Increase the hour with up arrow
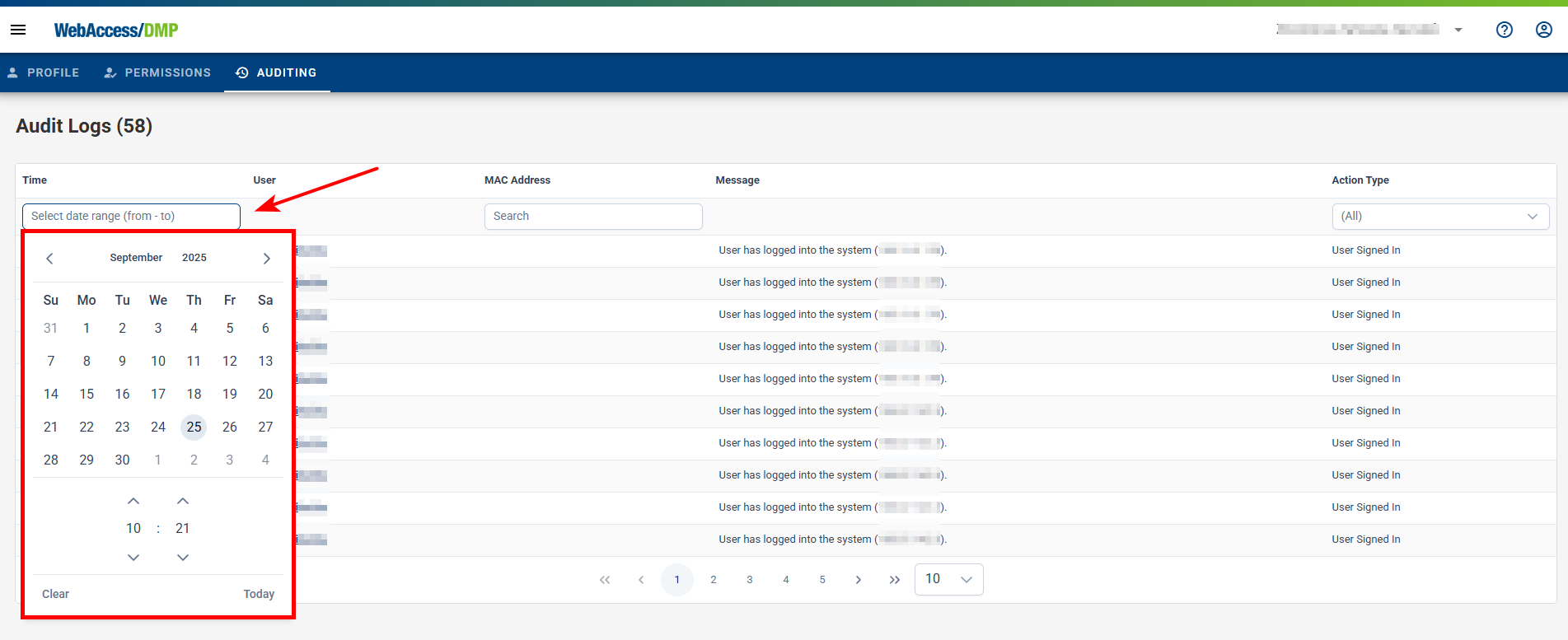The height and width of the screenshot is (640, 1568). (133, 501)
